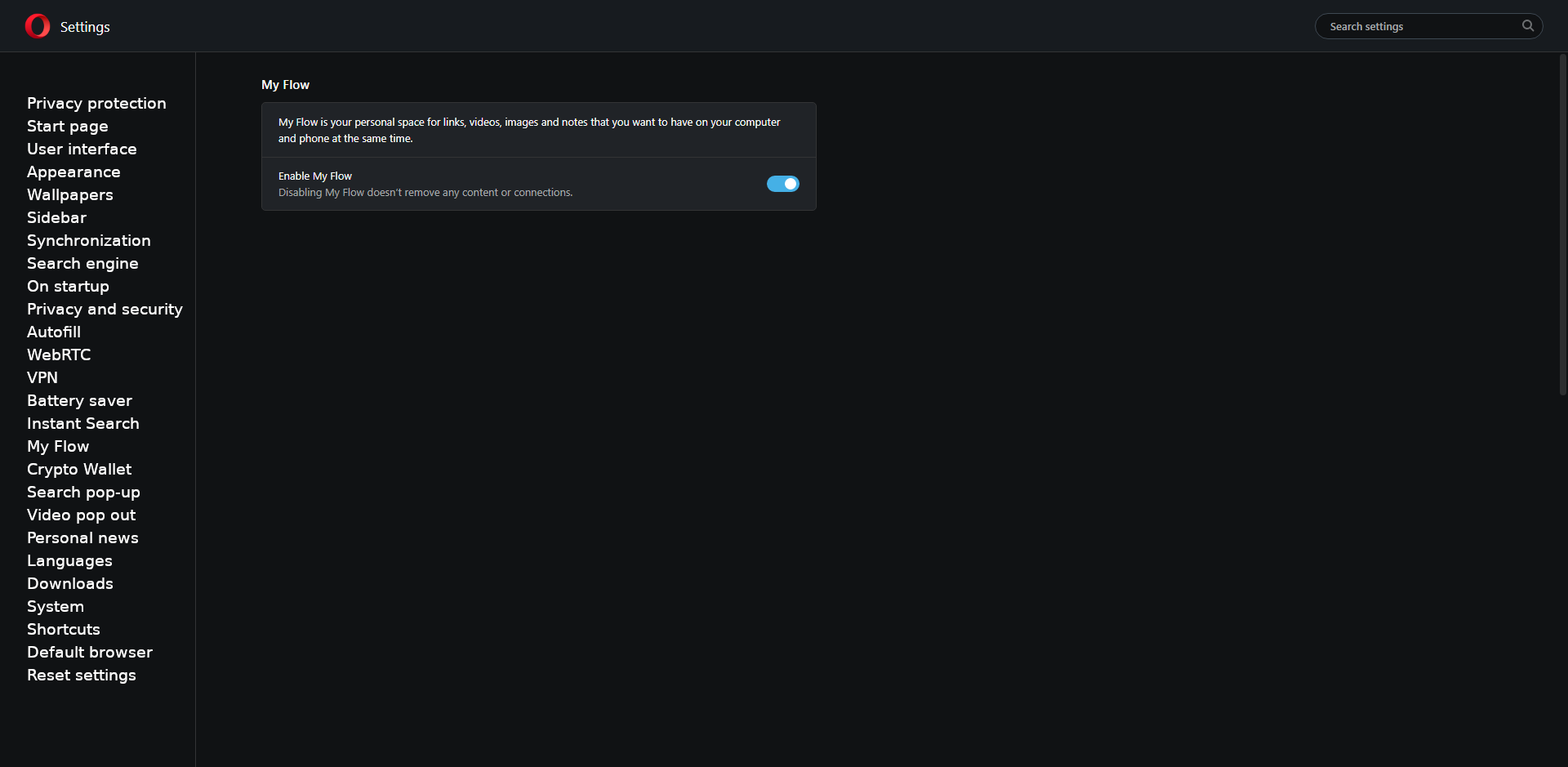Image resolution: width=1568 pixels, height=767 pixels.
Task: Open Video pop out settings
Action: coord(82,515)
